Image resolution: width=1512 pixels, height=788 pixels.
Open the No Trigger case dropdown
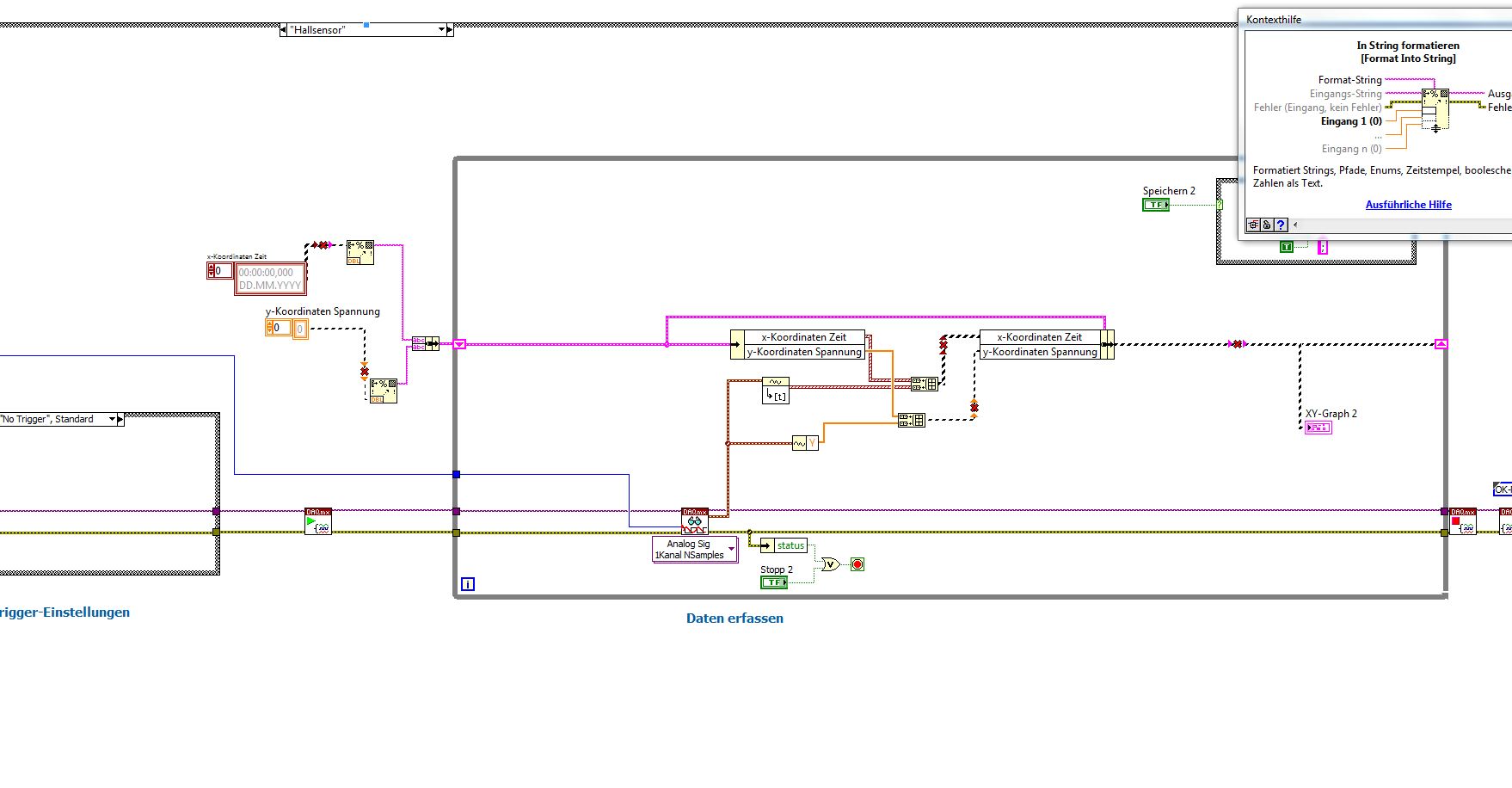click(x=112, y=420)
